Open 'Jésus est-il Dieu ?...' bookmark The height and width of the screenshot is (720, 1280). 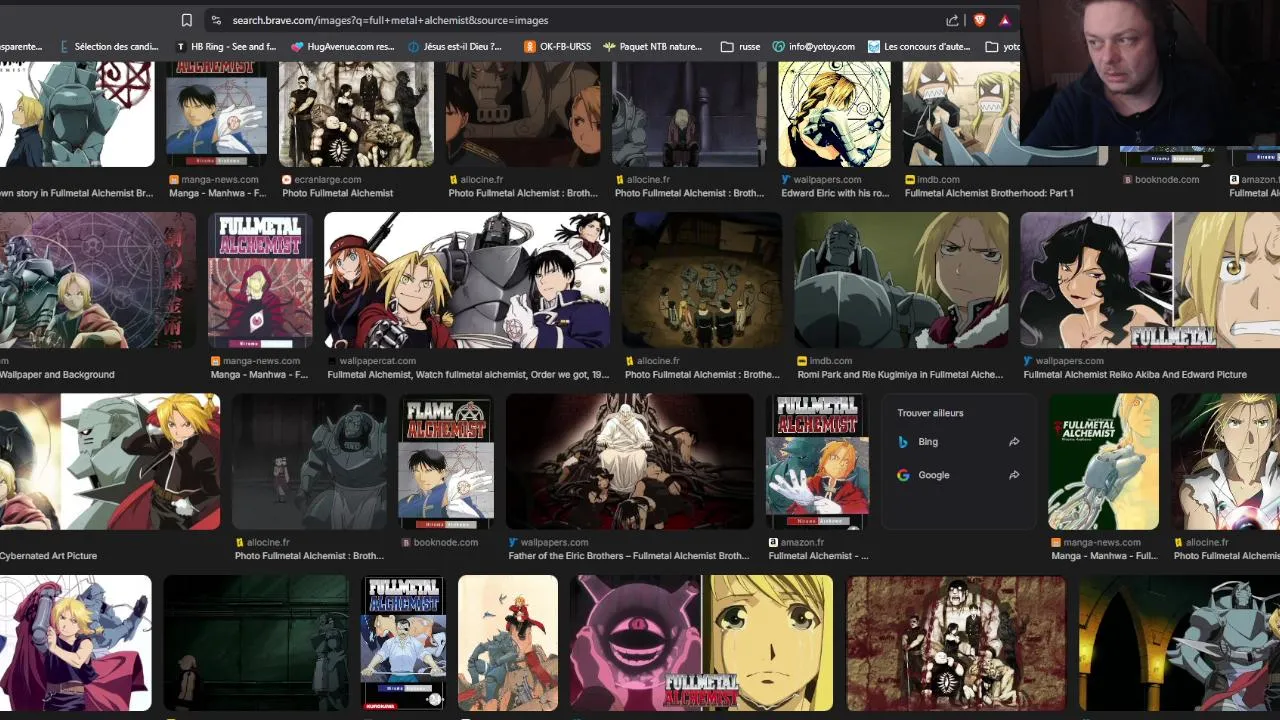click(x=456, y=46)
